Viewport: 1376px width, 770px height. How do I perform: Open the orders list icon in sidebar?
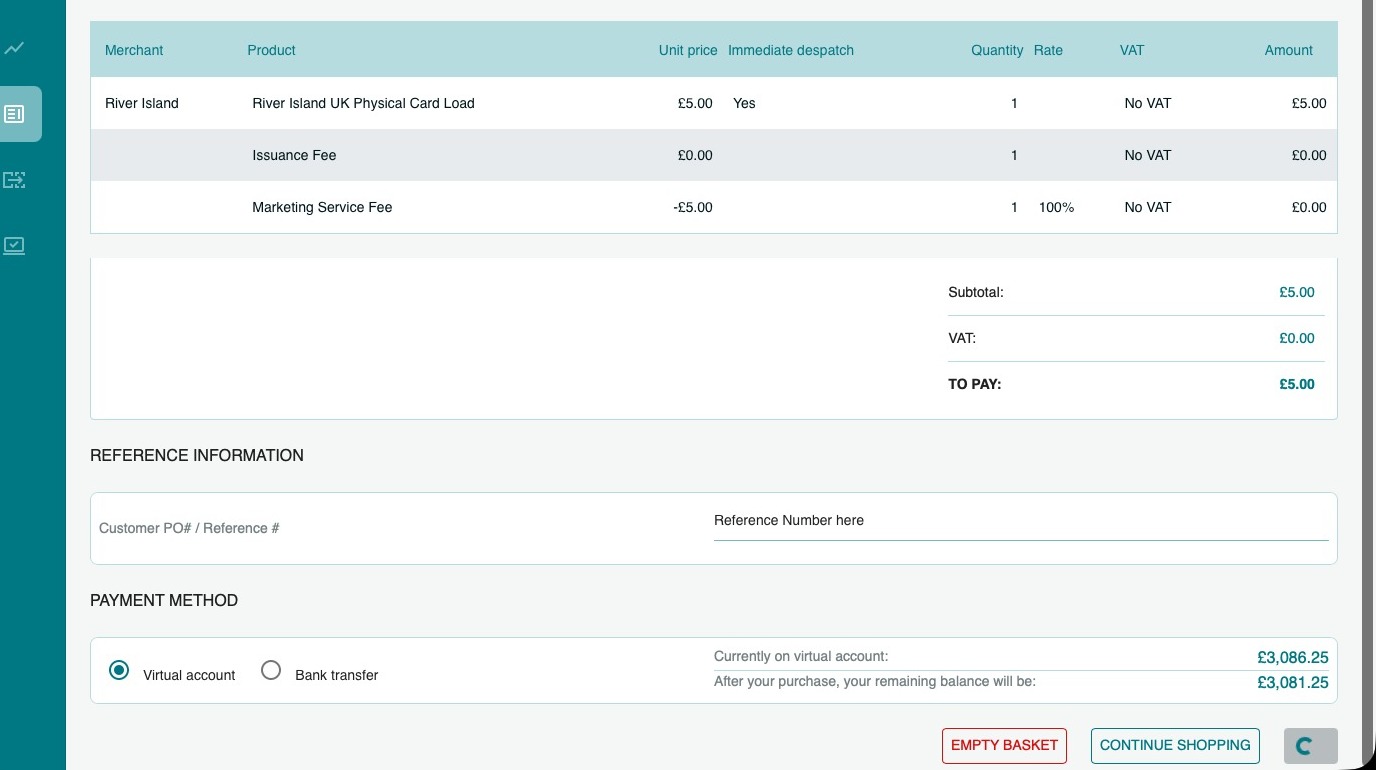[x=15, y=114]
